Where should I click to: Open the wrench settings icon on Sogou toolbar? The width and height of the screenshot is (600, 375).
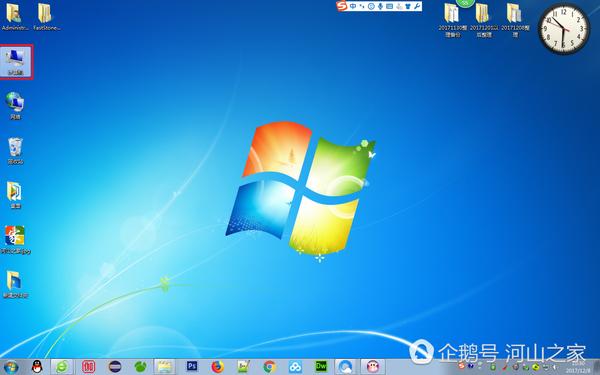417,6
